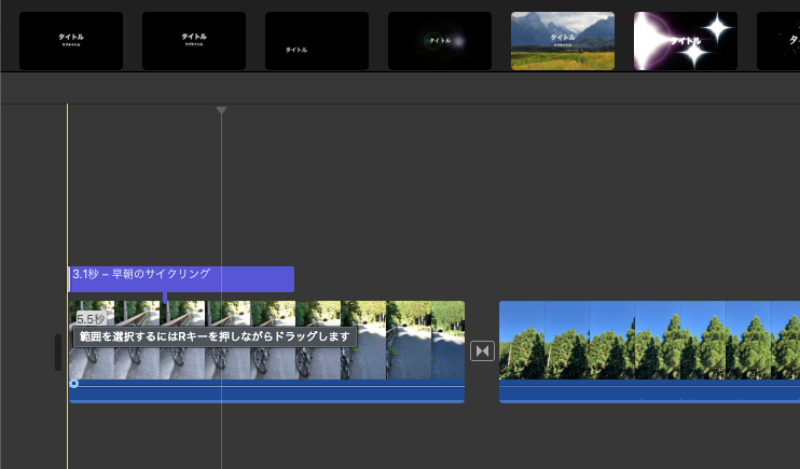Click the transition icon between the two clips
The width and height of the screenshot is (800, 469).
tap(482, 351)
